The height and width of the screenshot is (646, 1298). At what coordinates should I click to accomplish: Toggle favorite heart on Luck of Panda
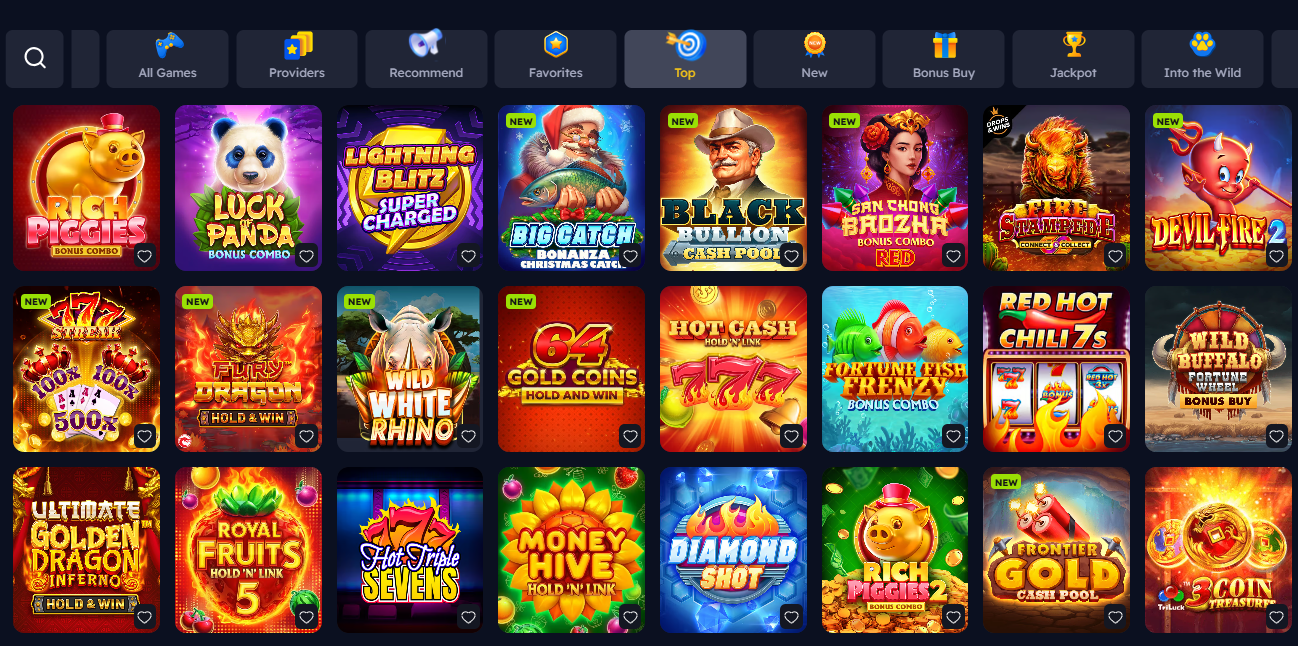click(306, 256)
